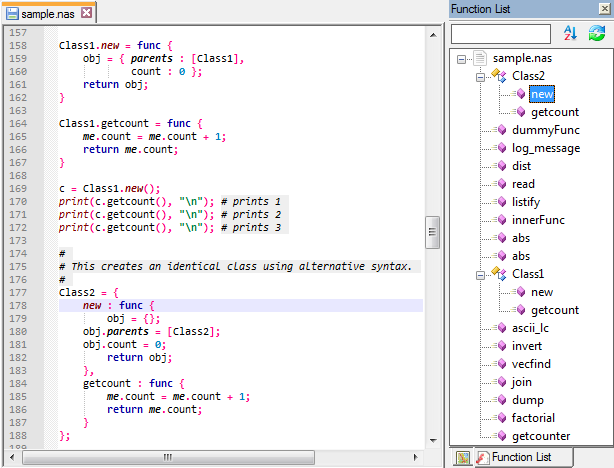The width and height of the screenshot is (614, 468).
Task: Jump to the join function
Action: (x=522, y=382)
